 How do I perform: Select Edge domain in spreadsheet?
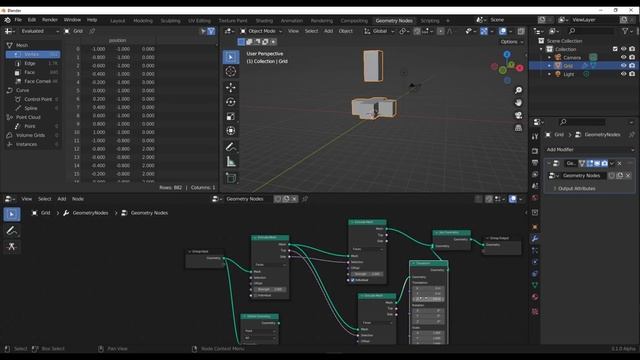point(33,63)
